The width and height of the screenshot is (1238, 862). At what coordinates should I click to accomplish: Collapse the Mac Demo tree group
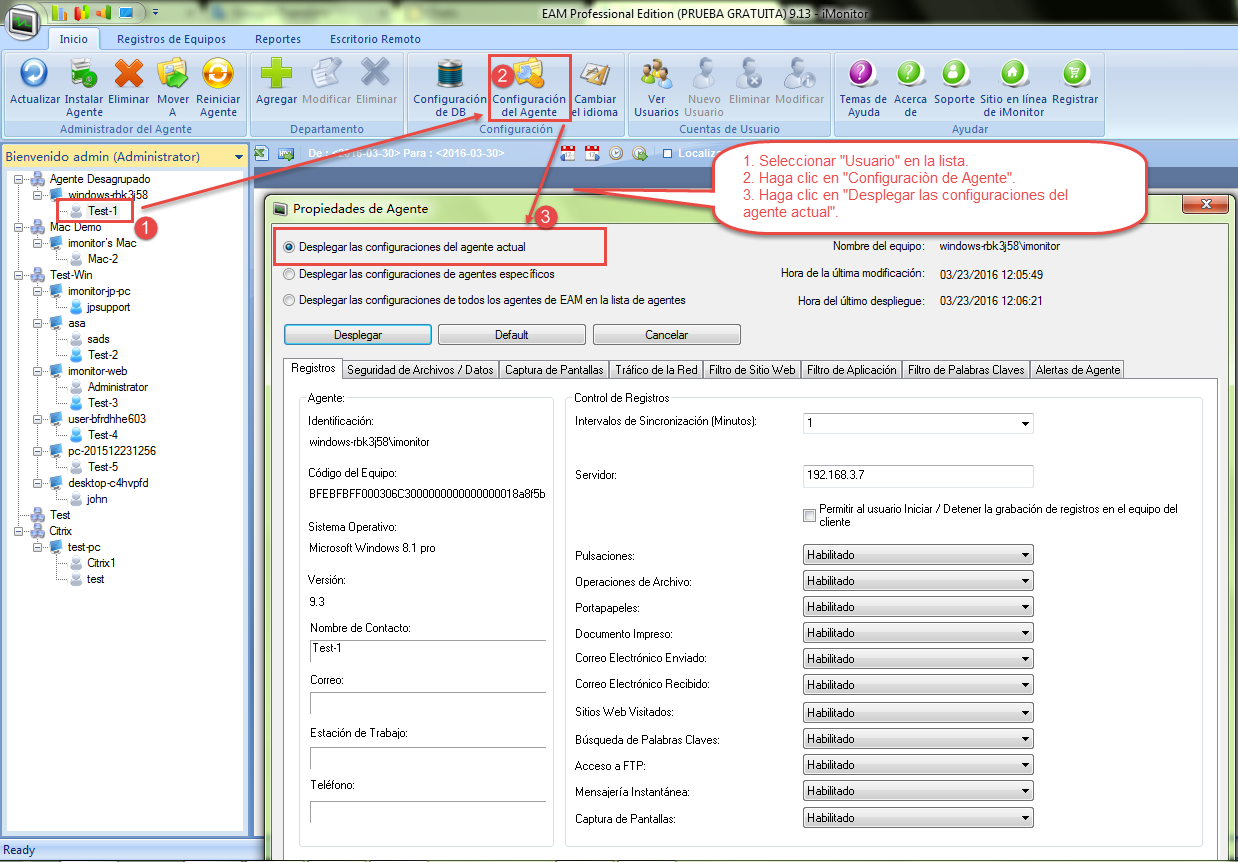[19, 227]
